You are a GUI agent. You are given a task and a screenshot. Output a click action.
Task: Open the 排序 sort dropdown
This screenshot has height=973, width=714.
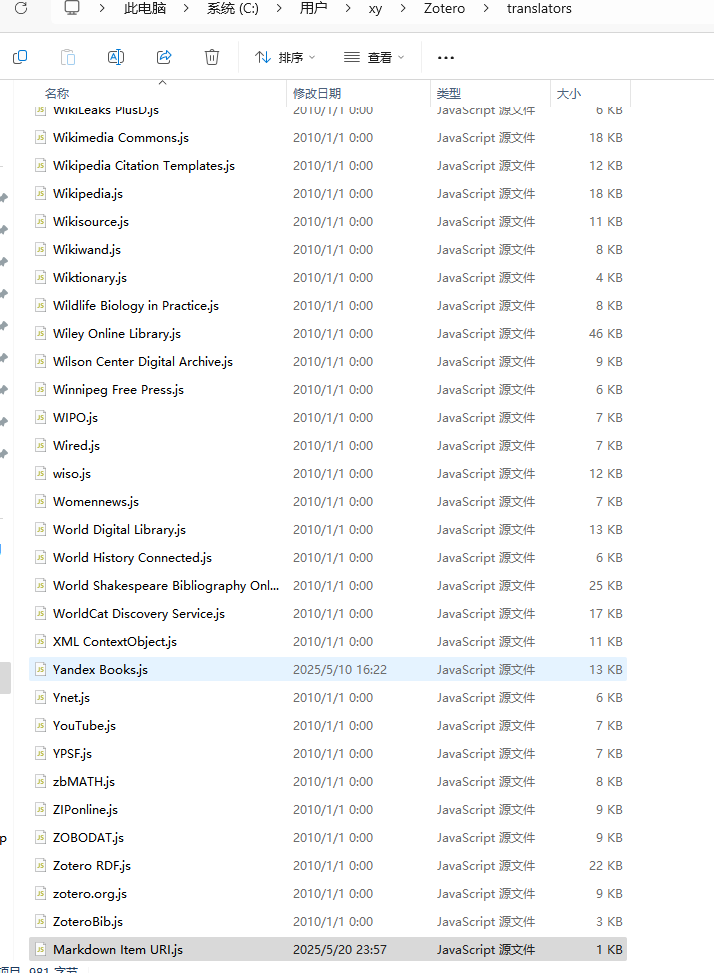point(285,57)
